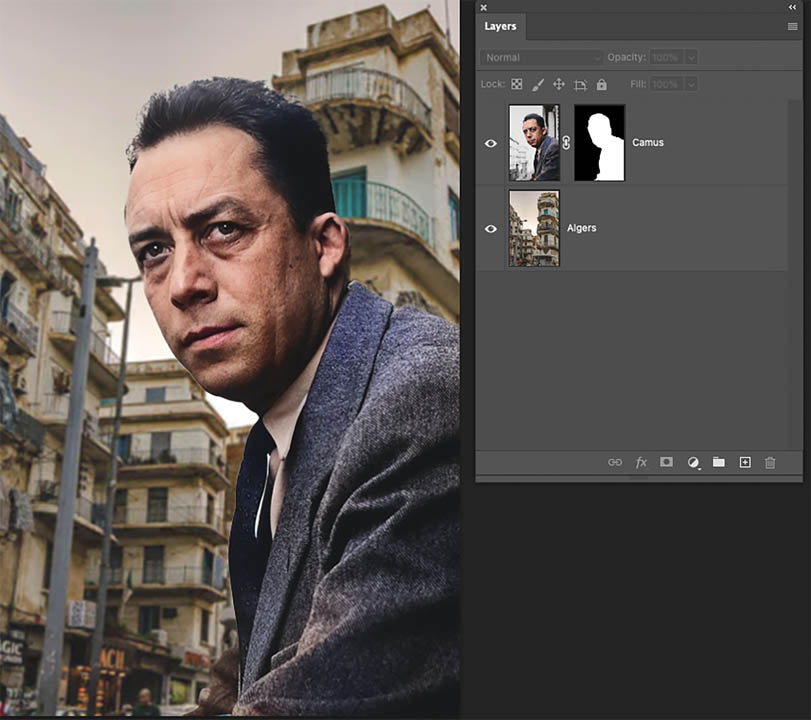Switch to the Layers tab
The image size is (811, 720).
point(500,26)
